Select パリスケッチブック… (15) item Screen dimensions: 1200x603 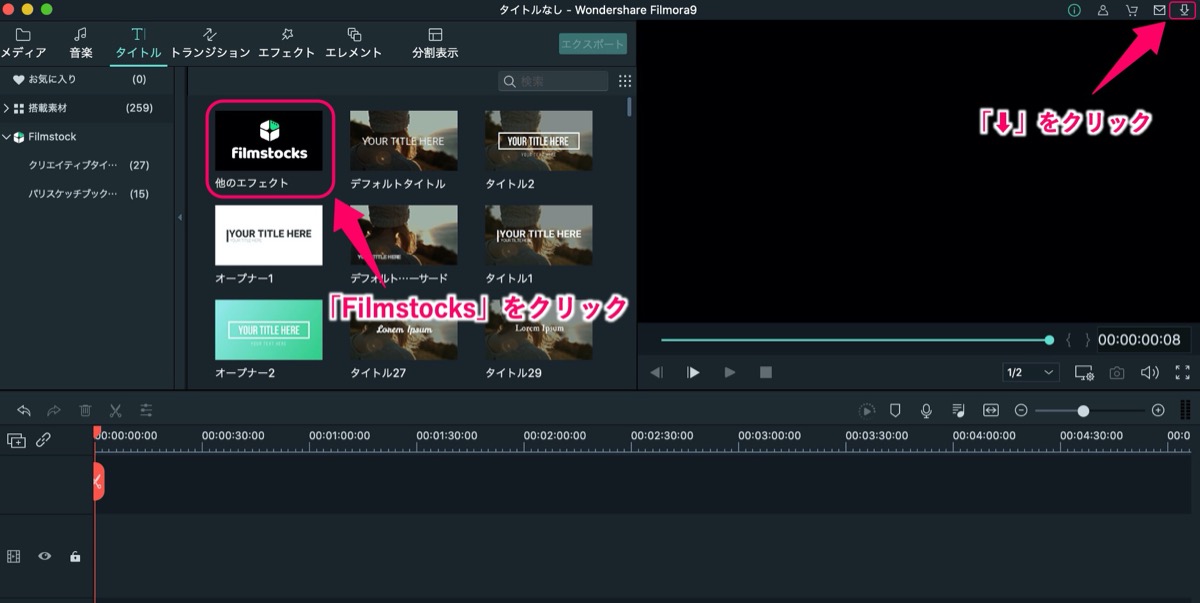coord(87,194)
